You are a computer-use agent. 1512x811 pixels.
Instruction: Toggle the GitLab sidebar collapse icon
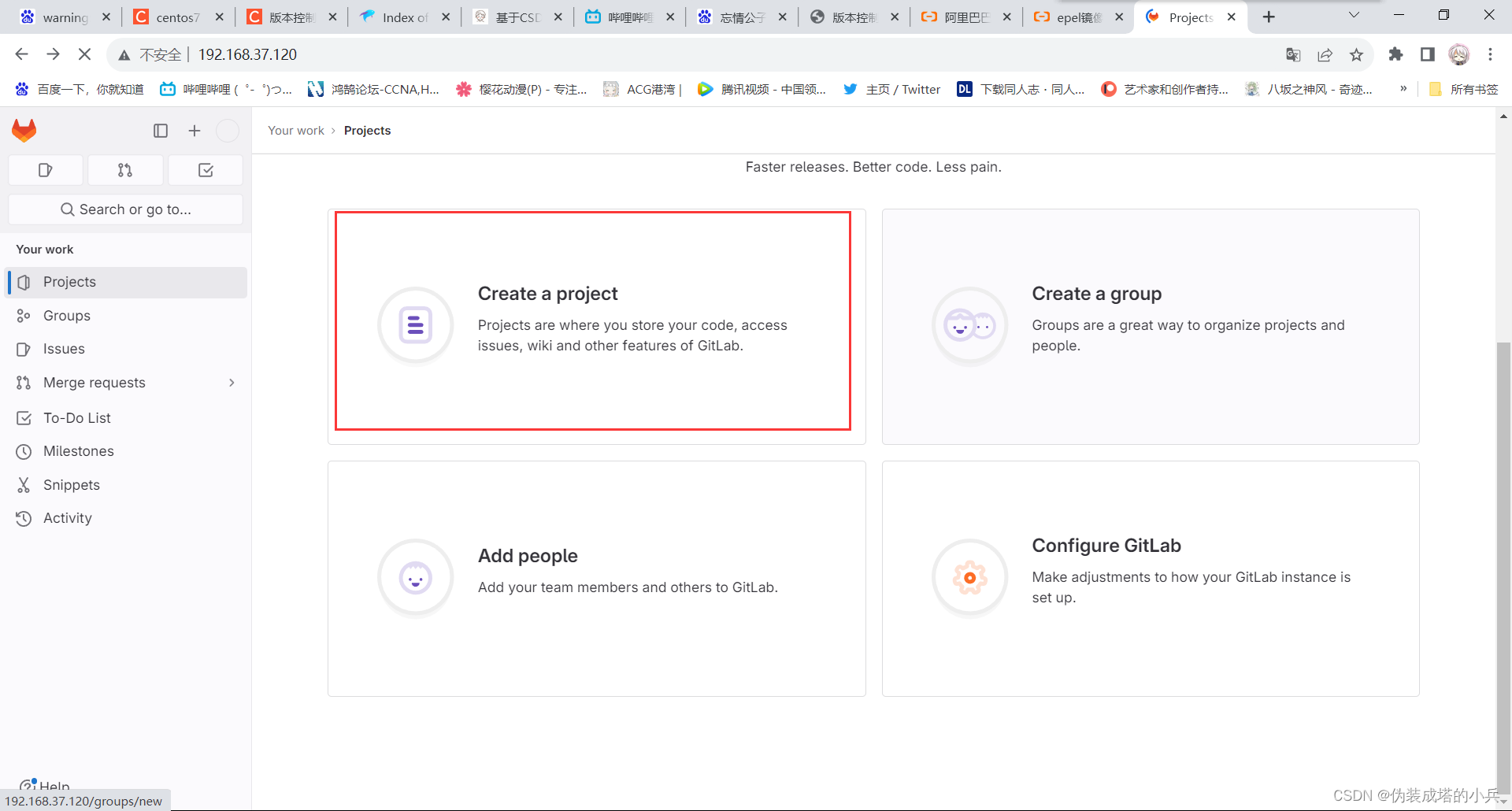click(x=161, y=131)
